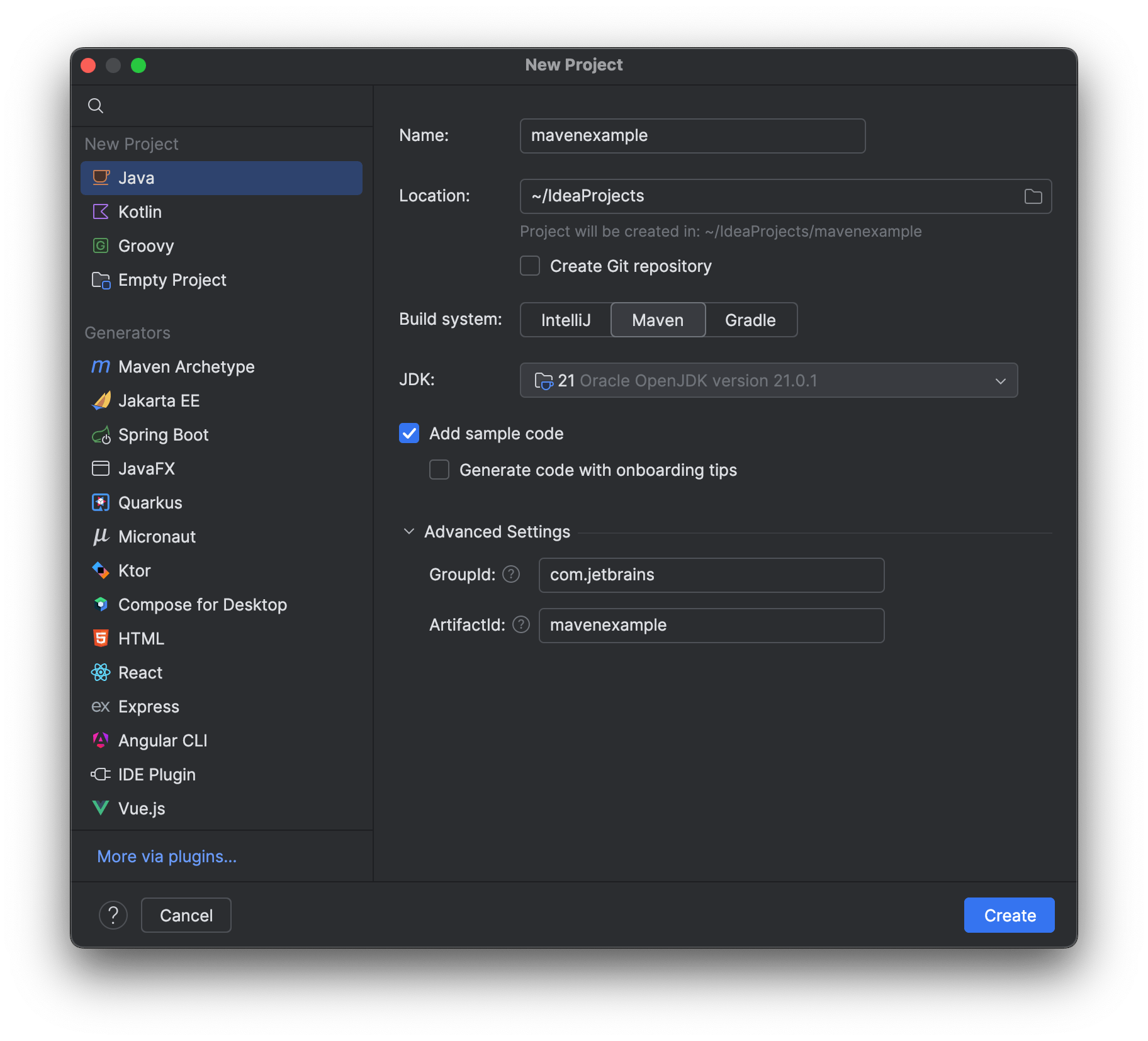
Task: Enable Generate code with onboarding tips
Action: click(439, 470)
